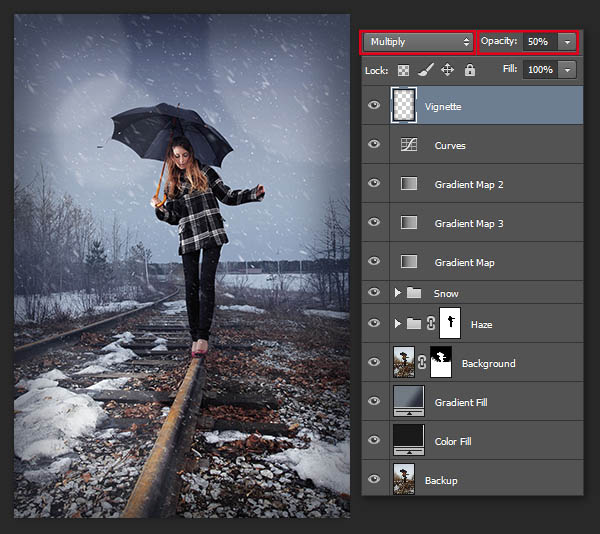Image resolution: width=600 pixels, height=534 pixels.
Task: Select the Gradient Map 3 layer
Action: tap(469, 223)
